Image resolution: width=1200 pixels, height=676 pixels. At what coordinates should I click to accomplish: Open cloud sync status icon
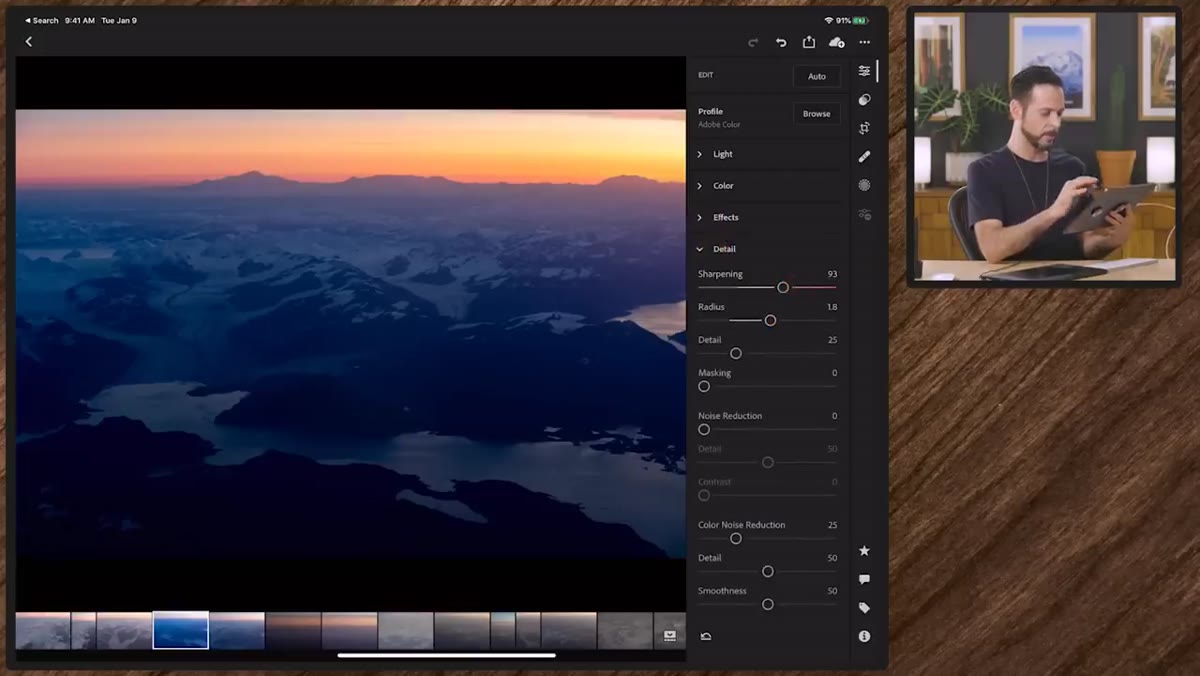coord(837,42)
